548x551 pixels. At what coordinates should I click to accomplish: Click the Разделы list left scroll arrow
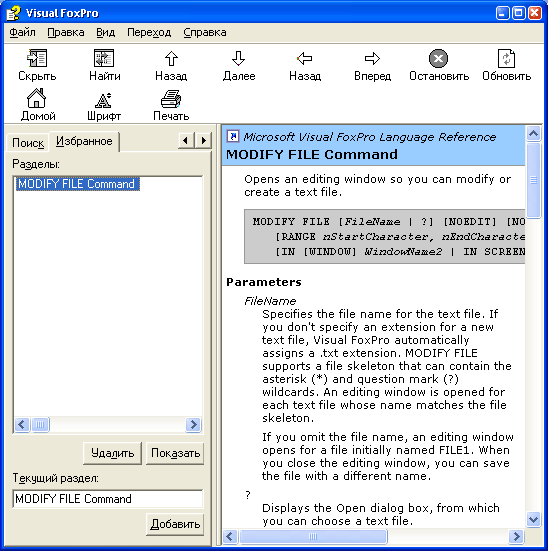[22, 424]
